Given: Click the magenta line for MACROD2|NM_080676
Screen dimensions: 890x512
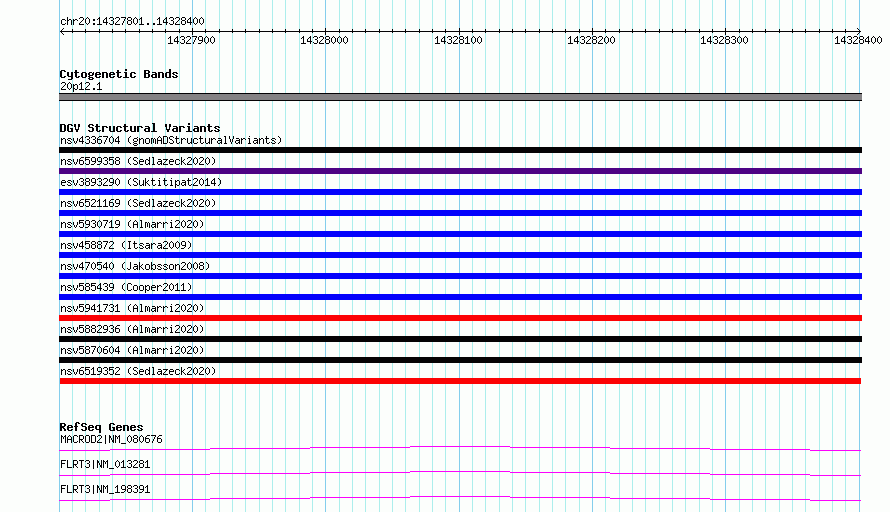Looking at the screenshot, I should point(460,448).
